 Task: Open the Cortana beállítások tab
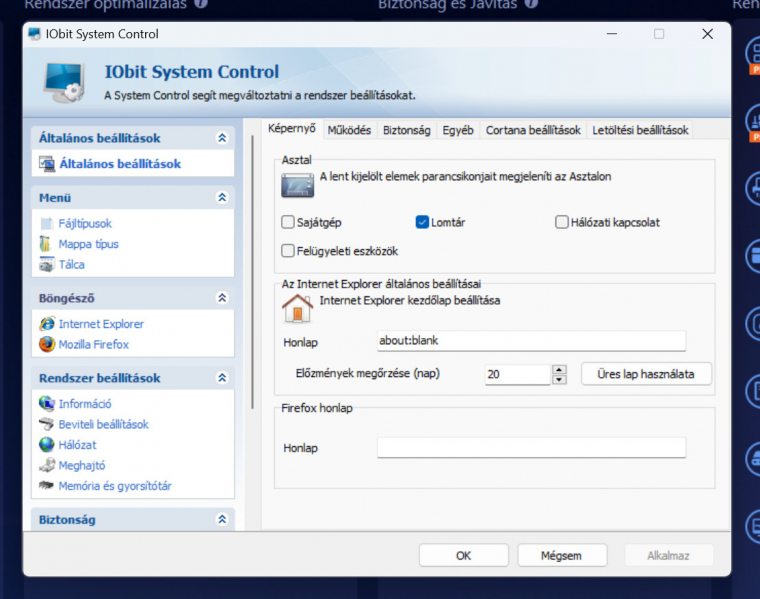point(533,130)
